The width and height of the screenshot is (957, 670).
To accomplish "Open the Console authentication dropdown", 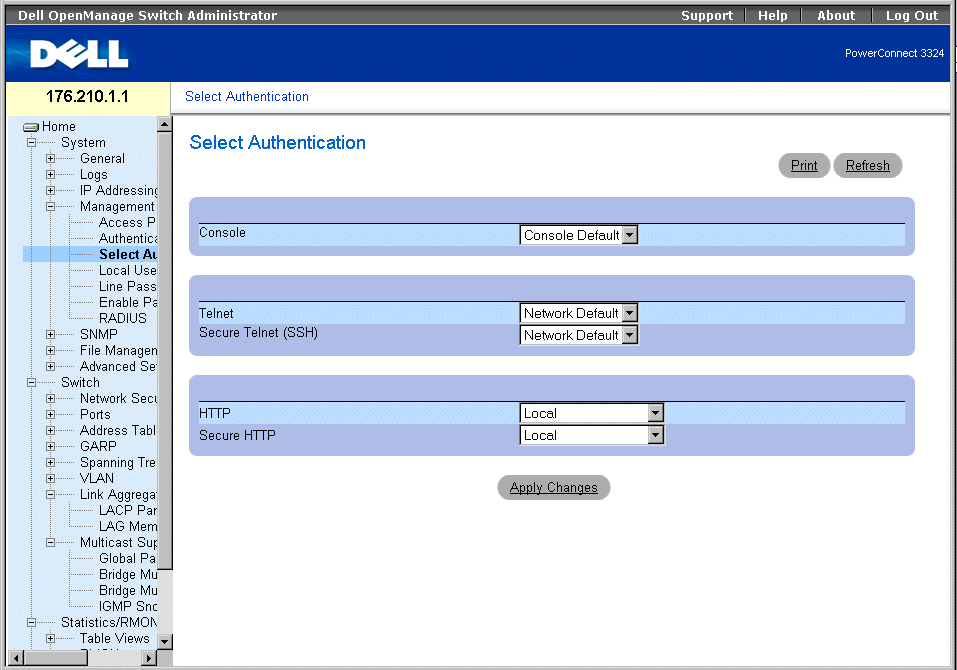I will click(x=579, y=235).
